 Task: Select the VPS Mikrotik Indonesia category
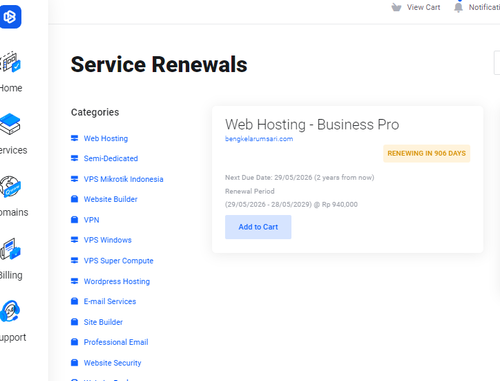(123, 179)
